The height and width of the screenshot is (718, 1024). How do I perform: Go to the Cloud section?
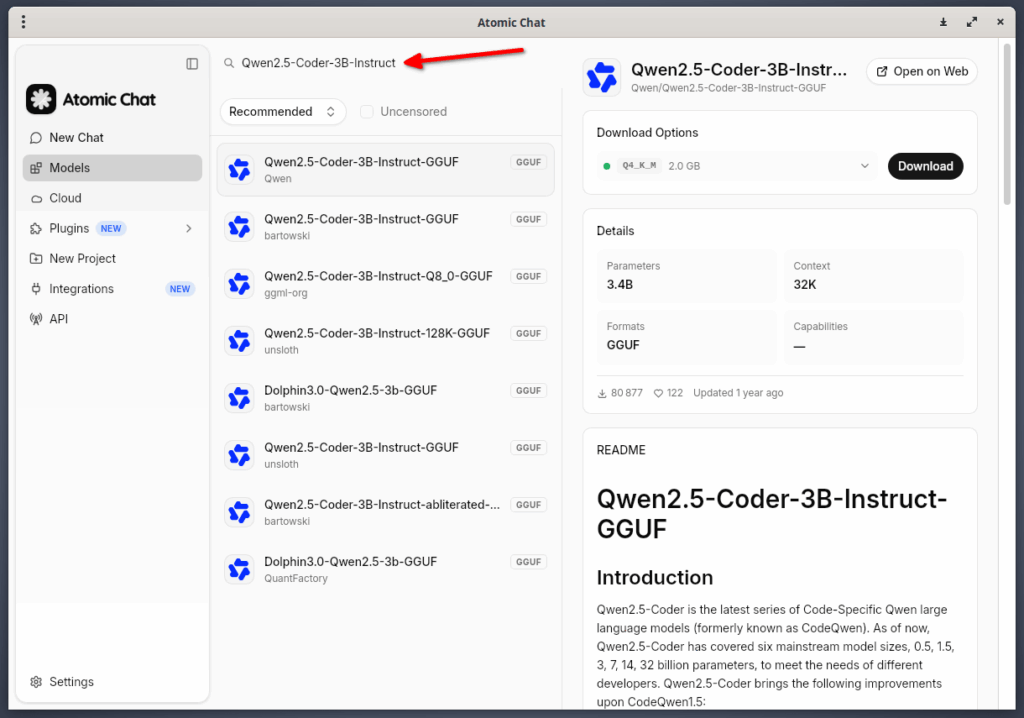pos(112,198)
